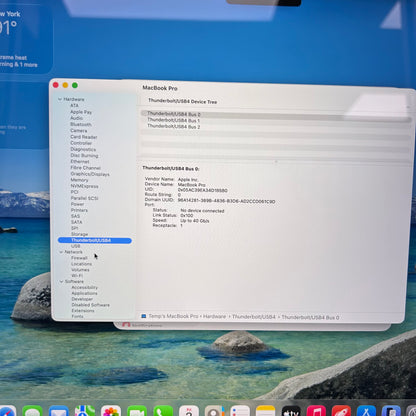The height and width of the screenshot is (416, 416).
Task: Open FaceTime from the Dock
Action: pyautogui.click(x=137, y=411)
